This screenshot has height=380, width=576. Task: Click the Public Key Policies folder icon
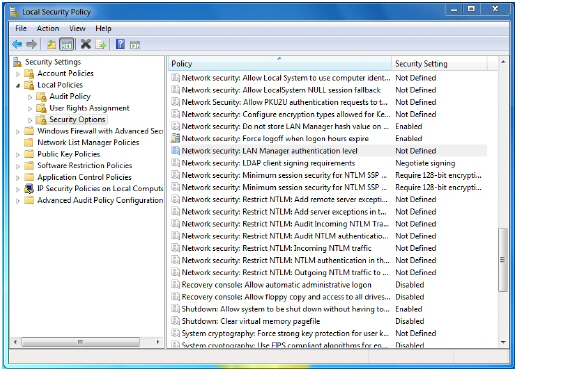click(x=29, y=154)
